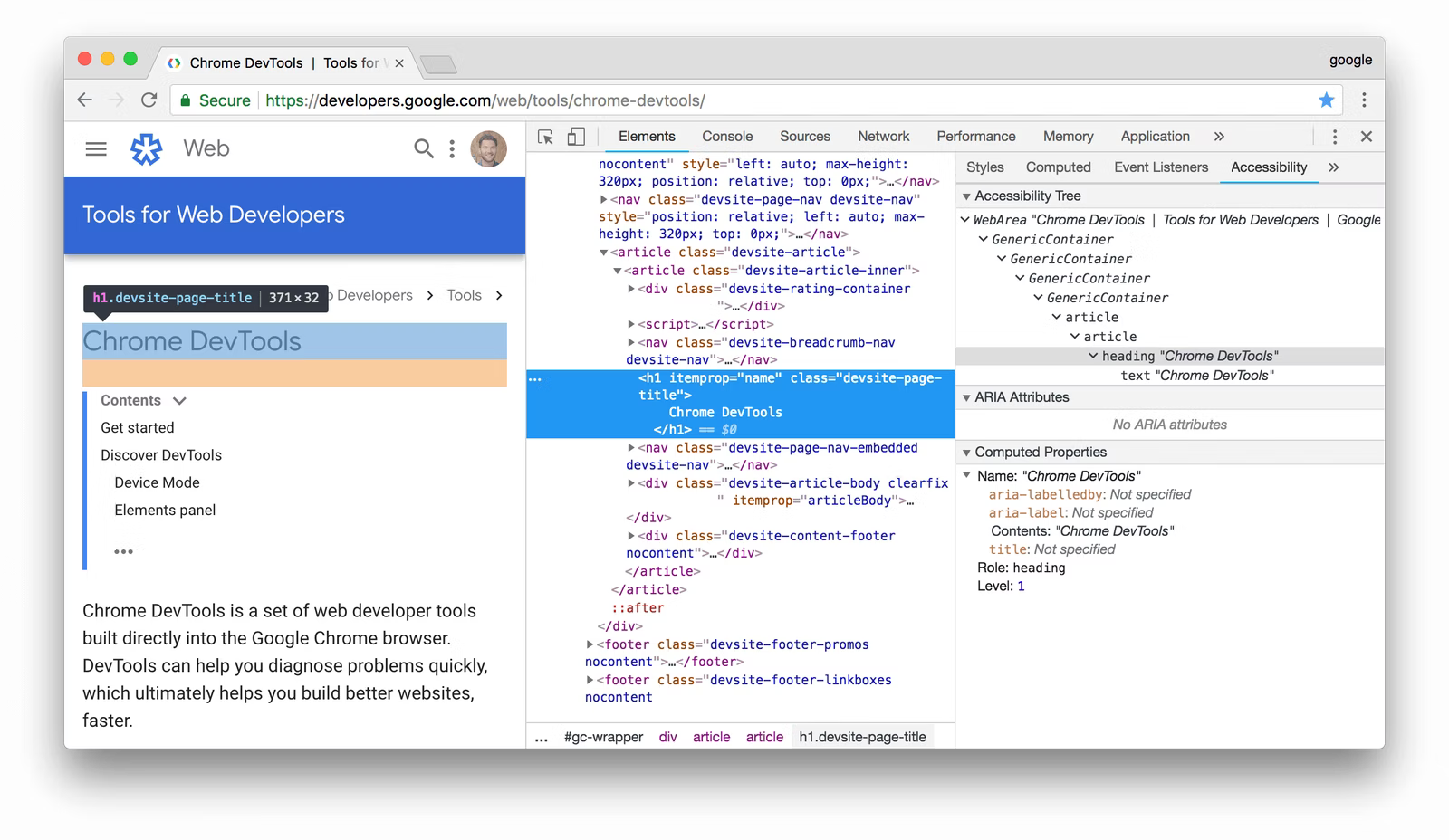
Task: Switch to the Computed sidebar tab
Action: (1059, 167)
